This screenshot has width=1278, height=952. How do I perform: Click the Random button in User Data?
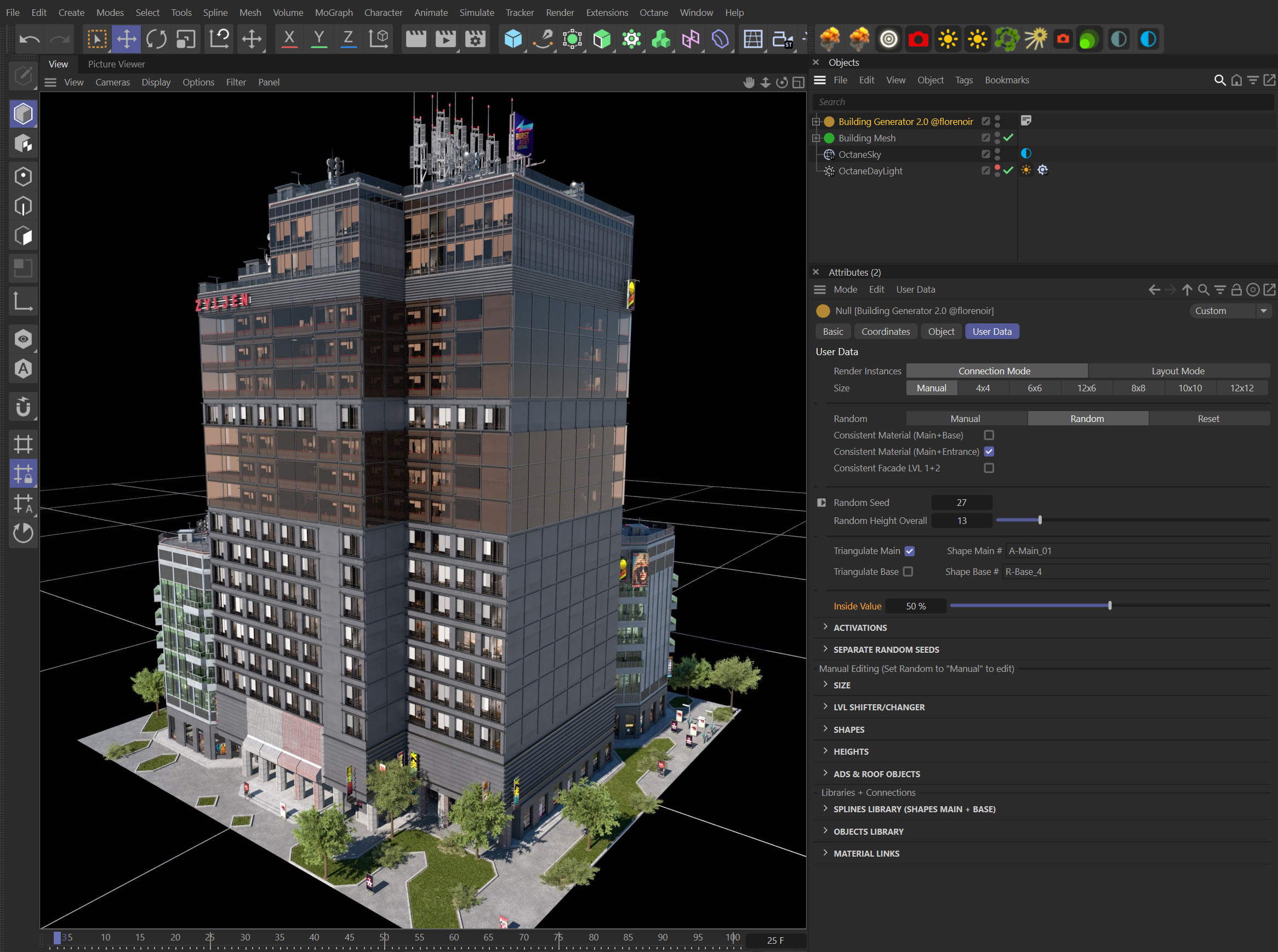click(1086, 418)
